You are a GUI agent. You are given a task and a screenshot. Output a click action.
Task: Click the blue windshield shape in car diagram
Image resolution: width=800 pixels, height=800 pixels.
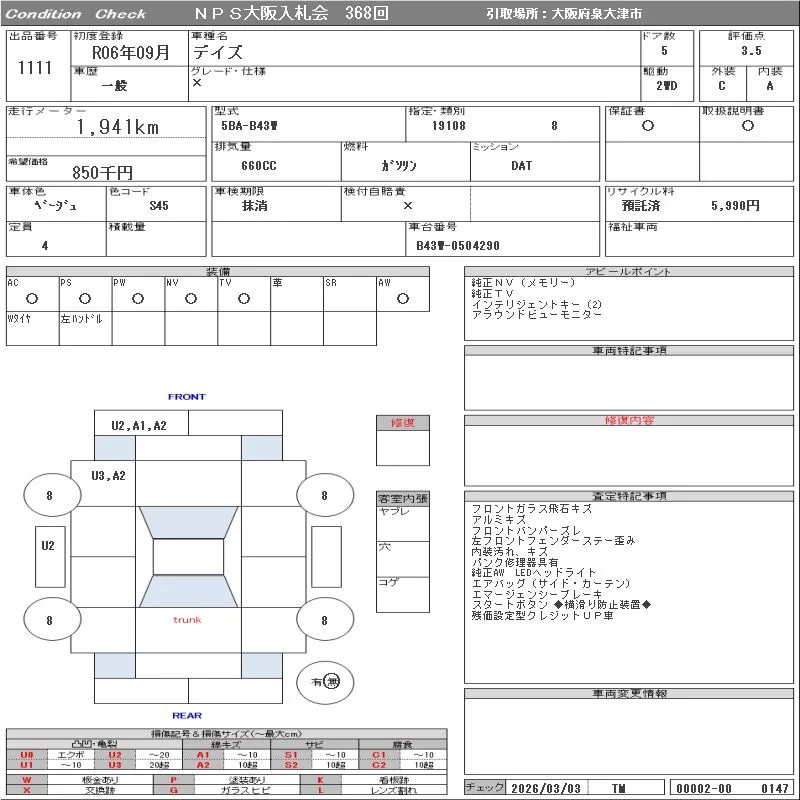point(187,523)
